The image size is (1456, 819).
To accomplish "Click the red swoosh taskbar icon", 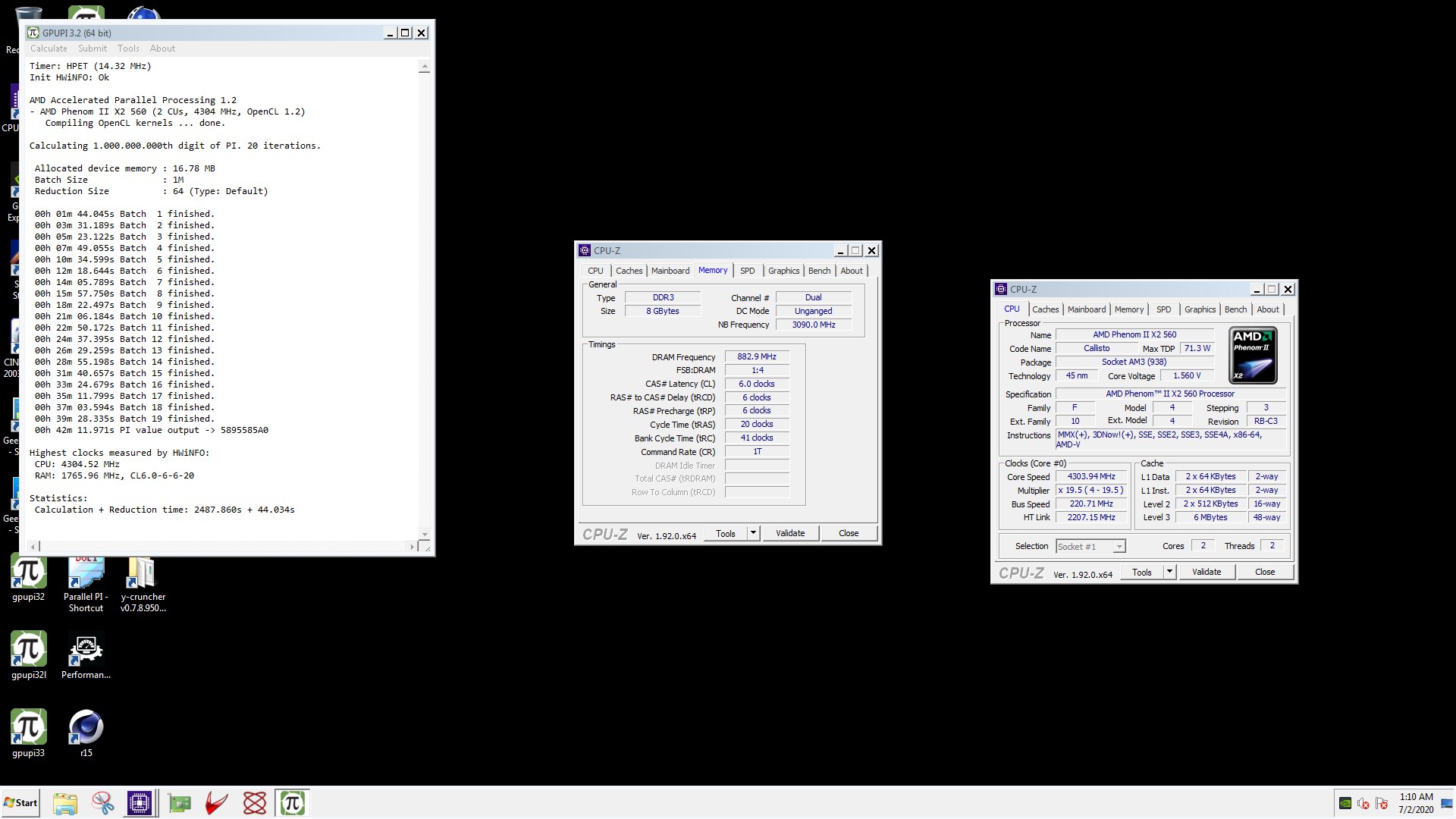I will pos(217,803).
